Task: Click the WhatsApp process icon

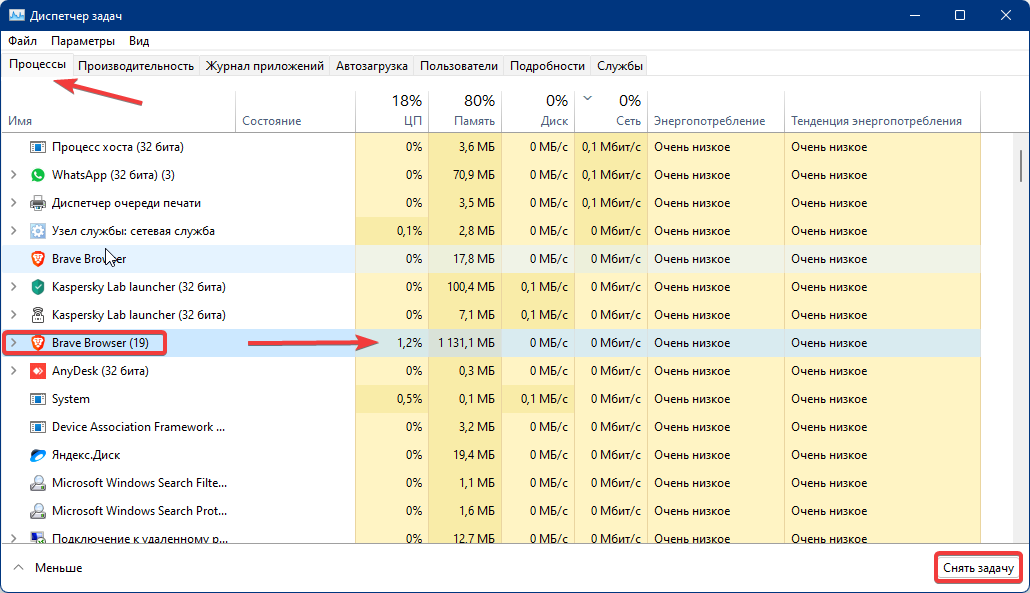Action: coord(36,174)
